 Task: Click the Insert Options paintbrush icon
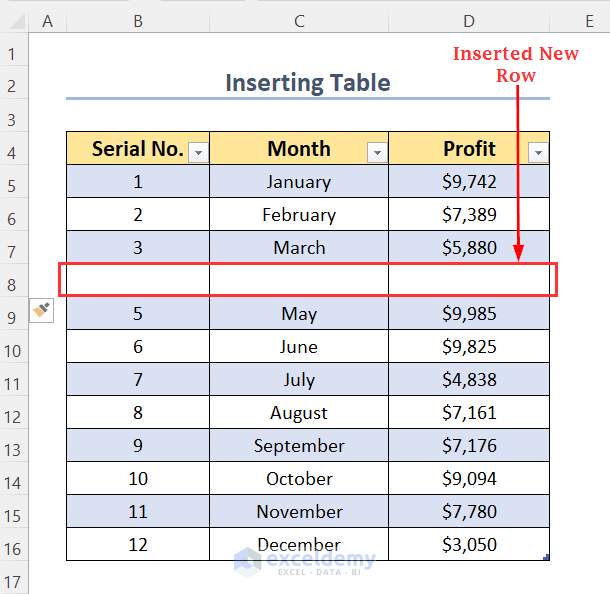(41, 310)
